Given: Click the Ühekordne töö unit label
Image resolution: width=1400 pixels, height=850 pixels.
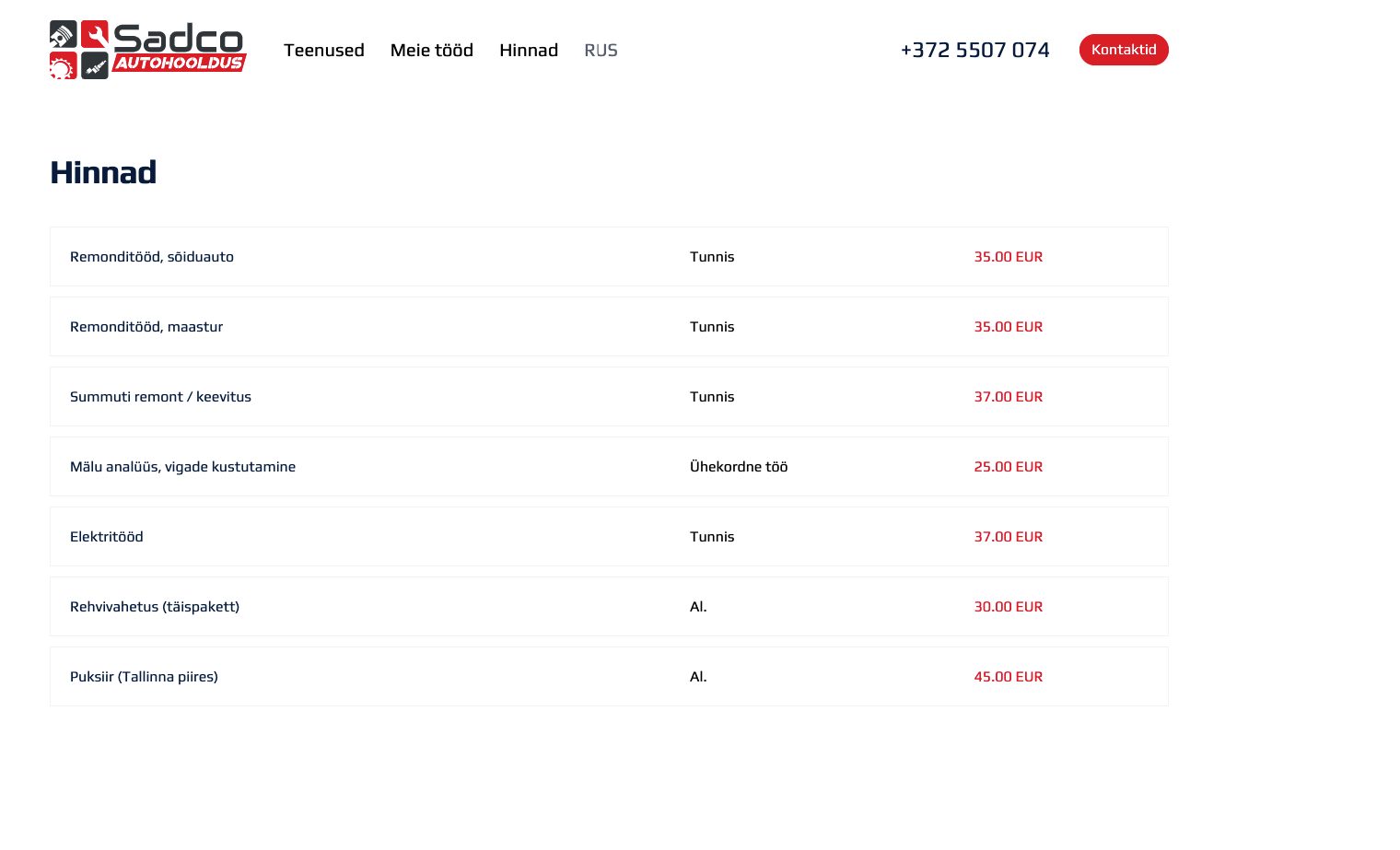Looking at the screenshot, I should (739, 467).
